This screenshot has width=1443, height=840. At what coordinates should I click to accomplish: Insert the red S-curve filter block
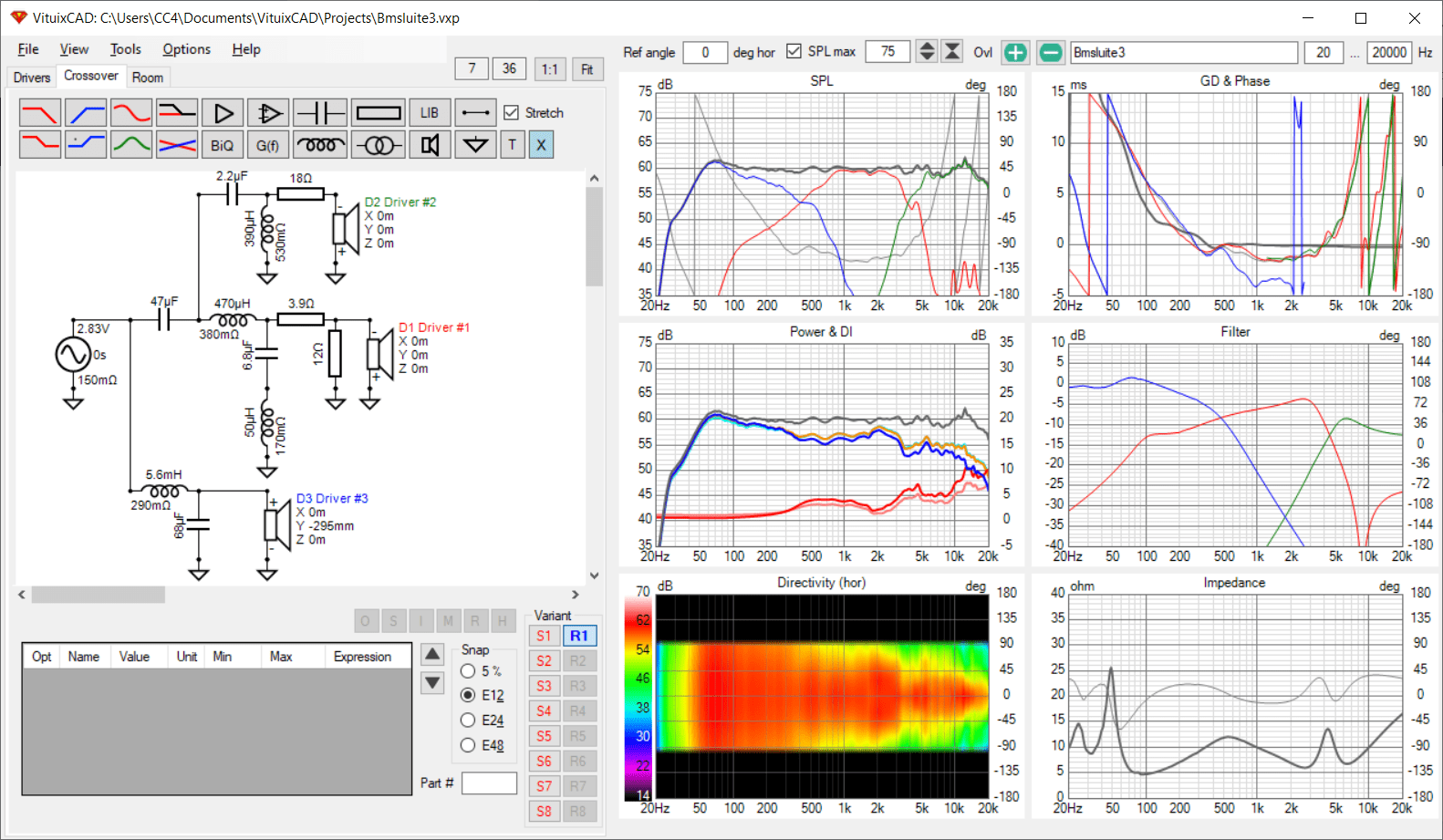pos(131,113)
